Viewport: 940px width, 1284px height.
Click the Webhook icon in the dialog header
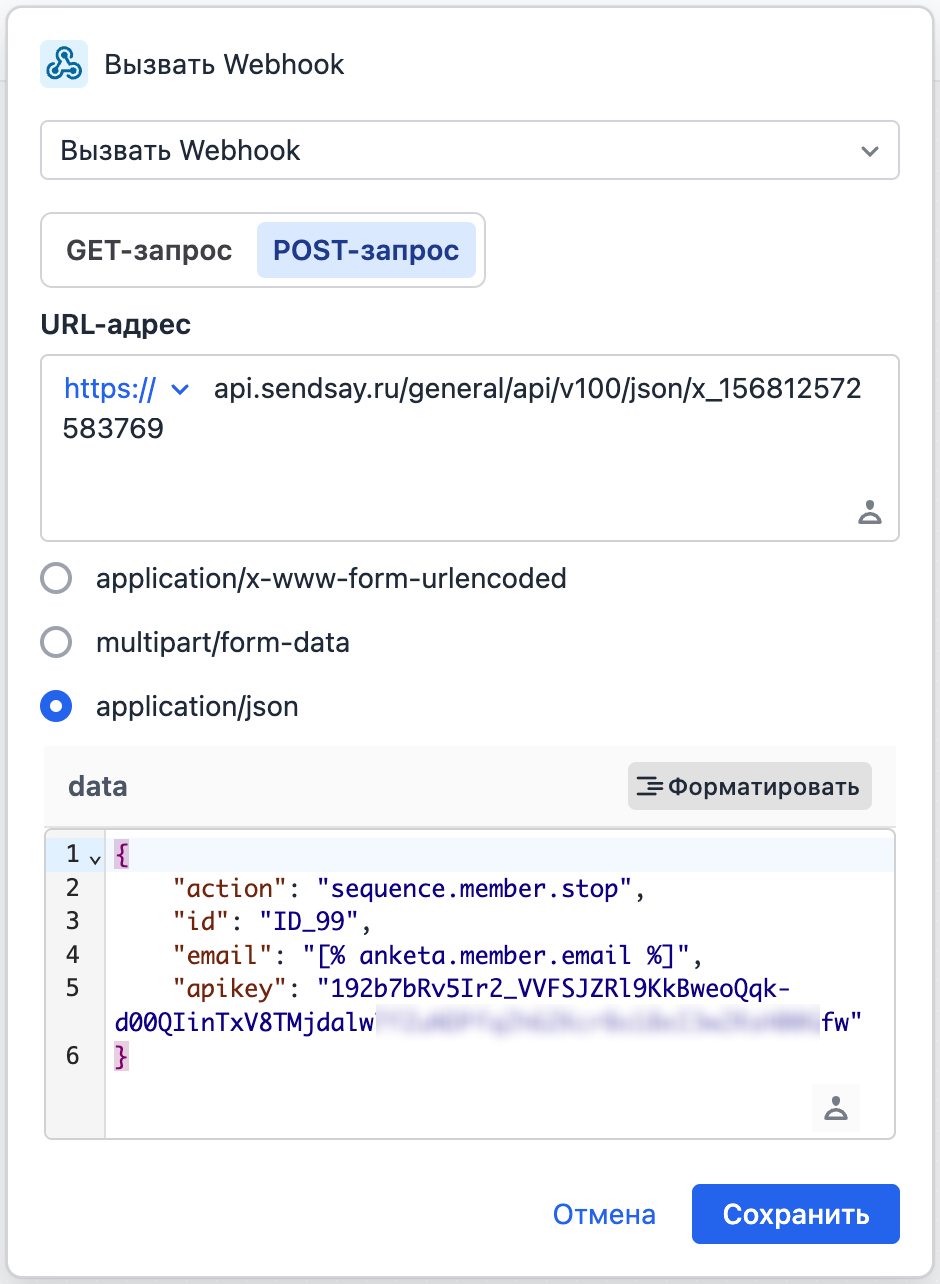click(63, 63)
